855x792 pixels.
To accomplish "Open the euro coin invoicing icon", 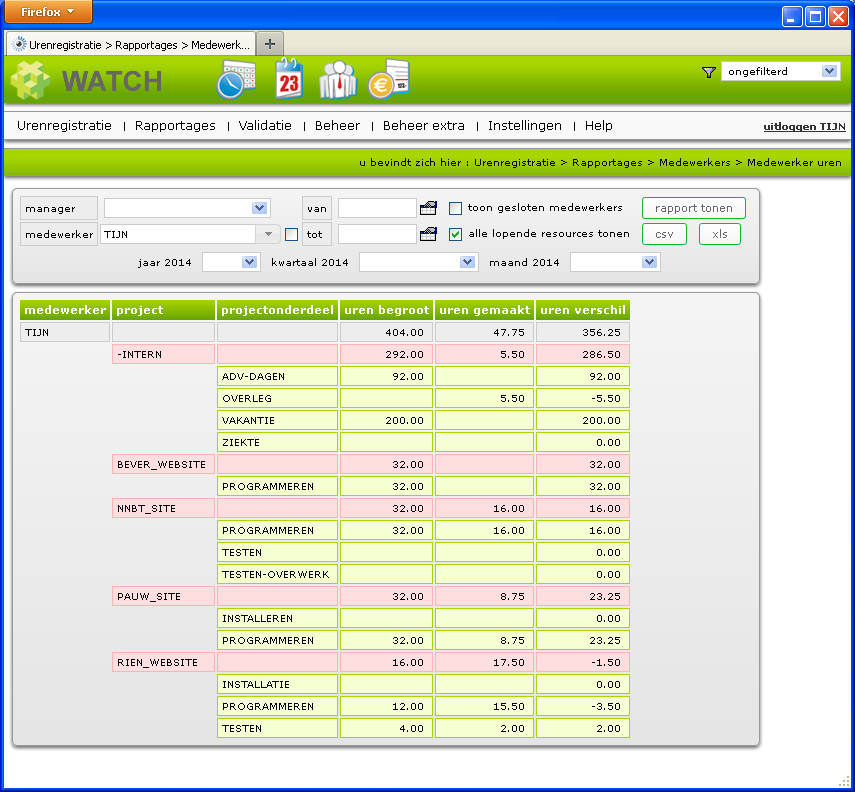I will tap(388, 80).
